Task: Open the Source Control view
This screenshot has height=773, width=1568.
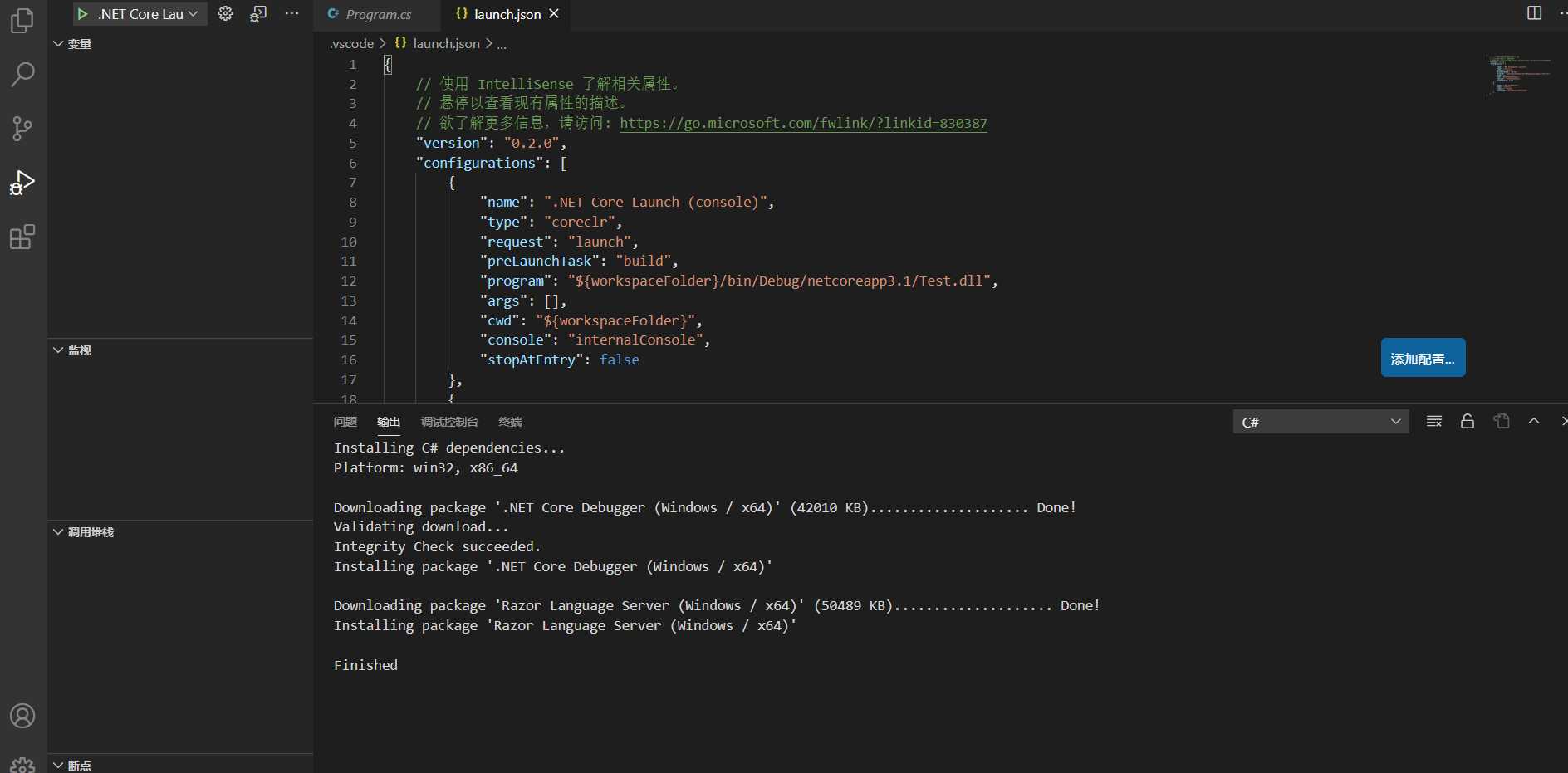Action: pyautogui.click(x=22, y=129)
